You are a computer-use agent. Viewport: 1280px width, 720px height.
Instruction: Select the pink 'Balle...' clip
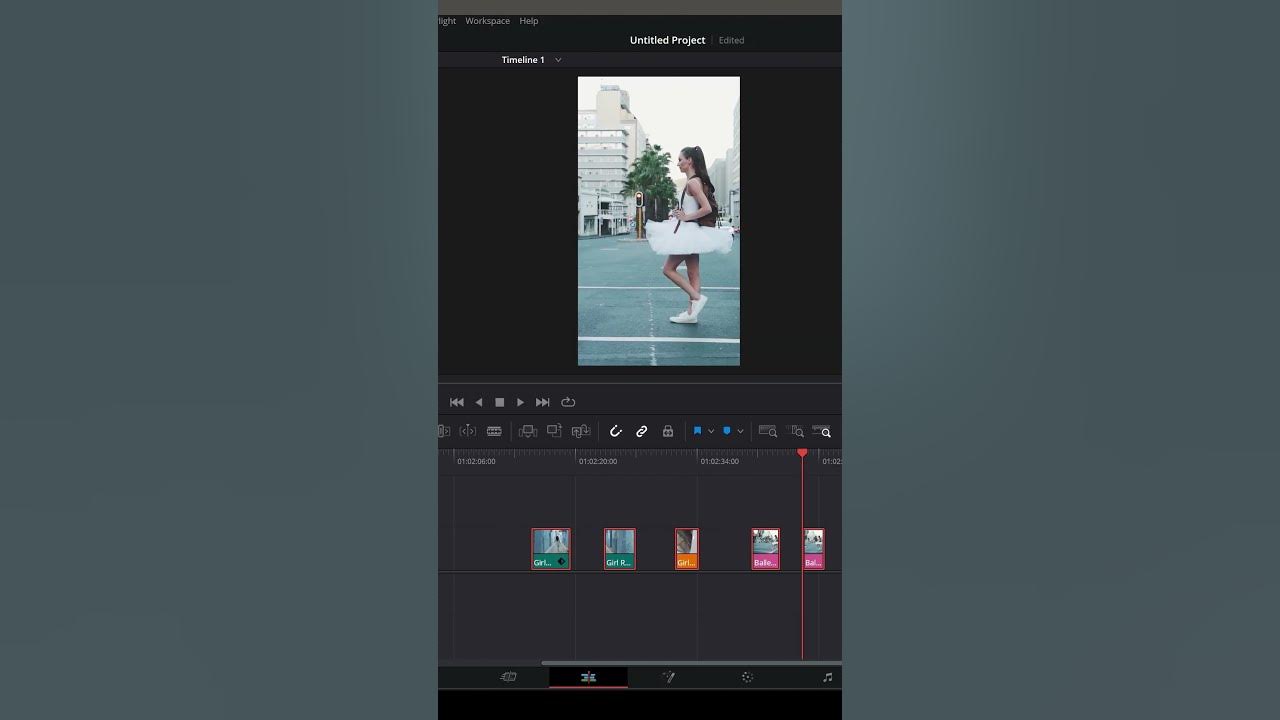[766, 549]
